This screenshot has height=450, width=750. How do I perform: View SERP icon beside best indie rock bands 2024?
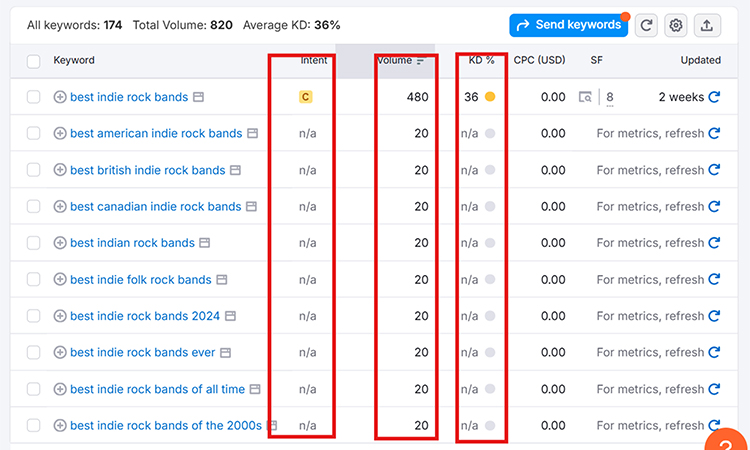coord(231,316)
